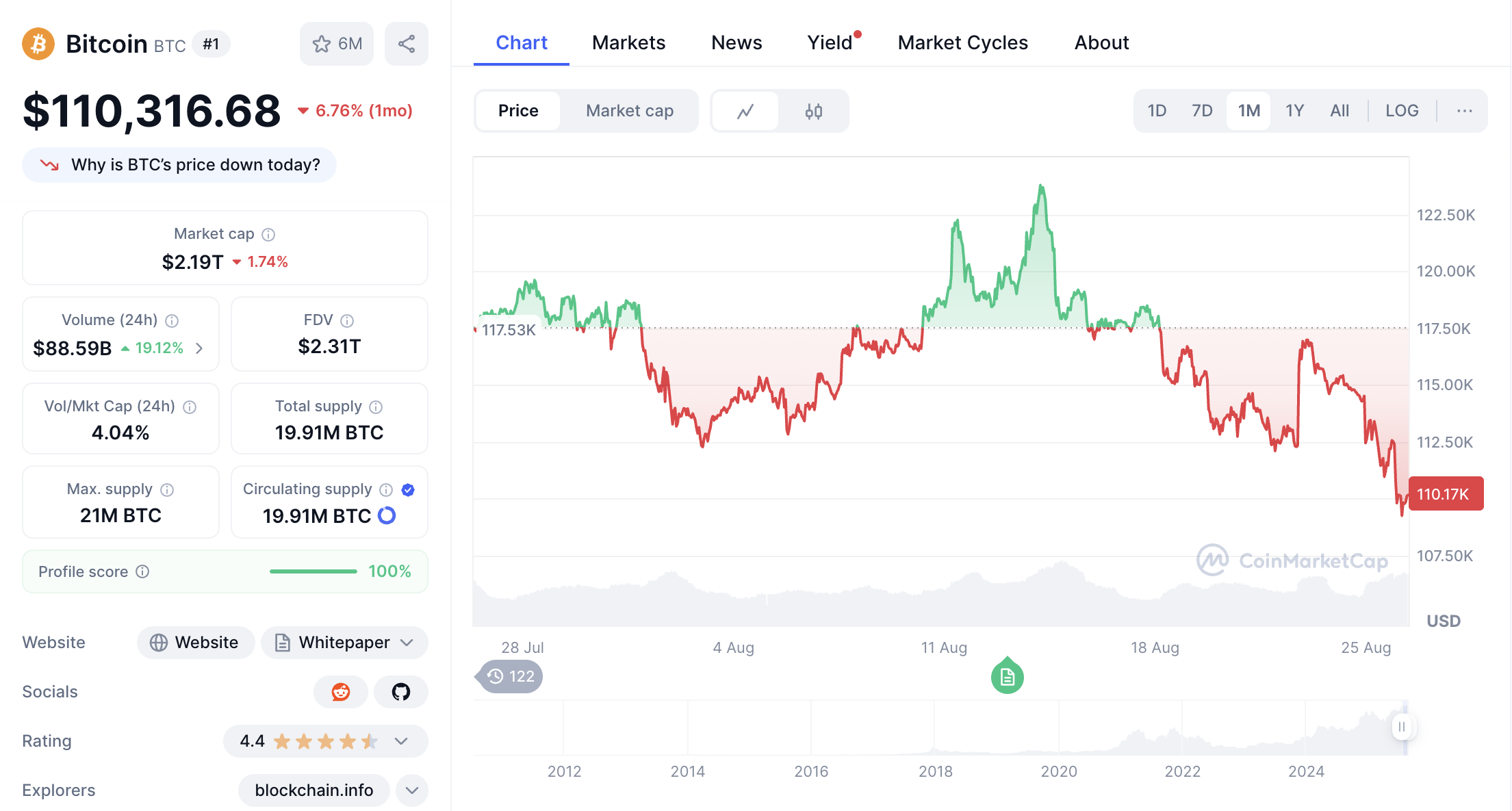Click Circulating supply info icon
The image size is (1512, 811).
pyautogui.click(x=386, y=490)
